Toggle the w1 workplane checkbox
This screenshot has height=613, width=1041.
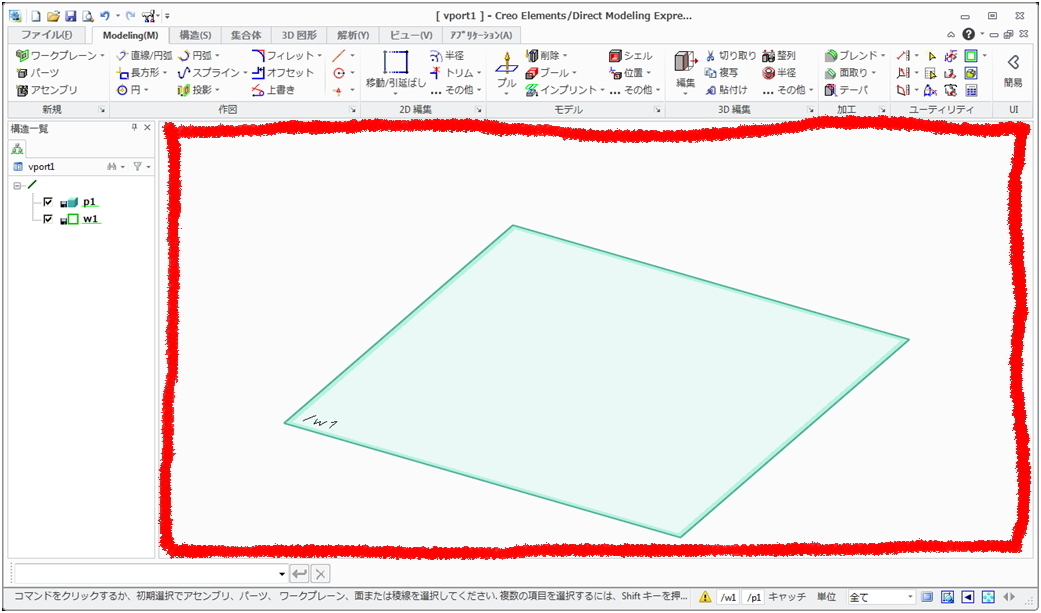[47, 219]
